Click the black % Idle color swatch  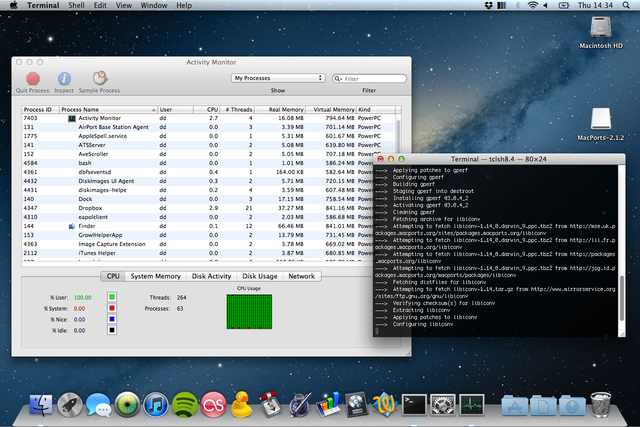(112, 330)
